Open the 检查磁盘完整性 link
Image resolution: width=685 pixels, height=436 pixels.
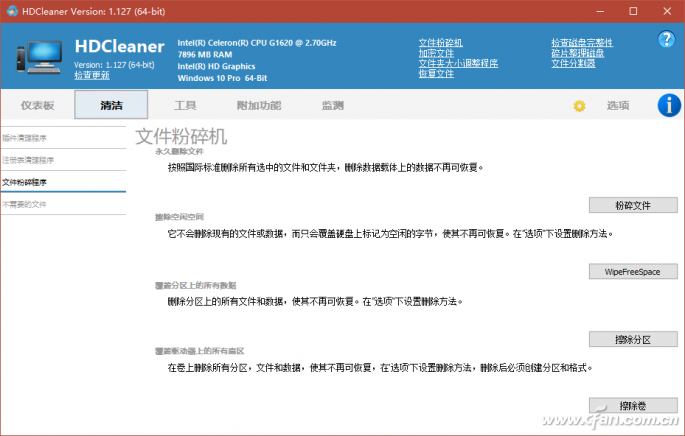tap(582, 42)
